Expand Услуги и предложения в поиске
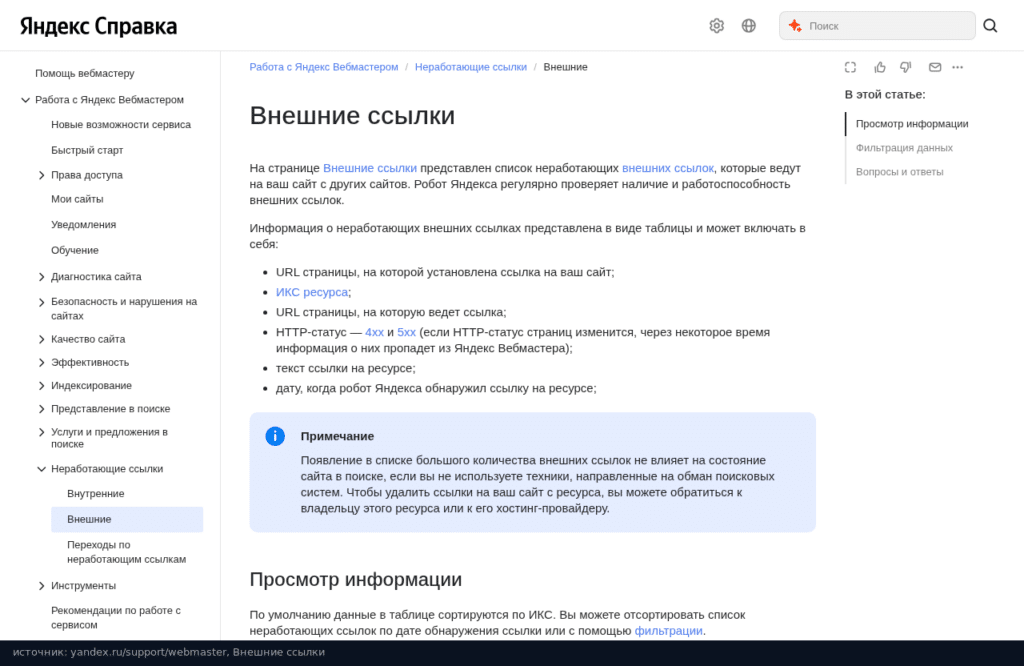This screenshot has width=1024, height=666. [x=42, y=432]
